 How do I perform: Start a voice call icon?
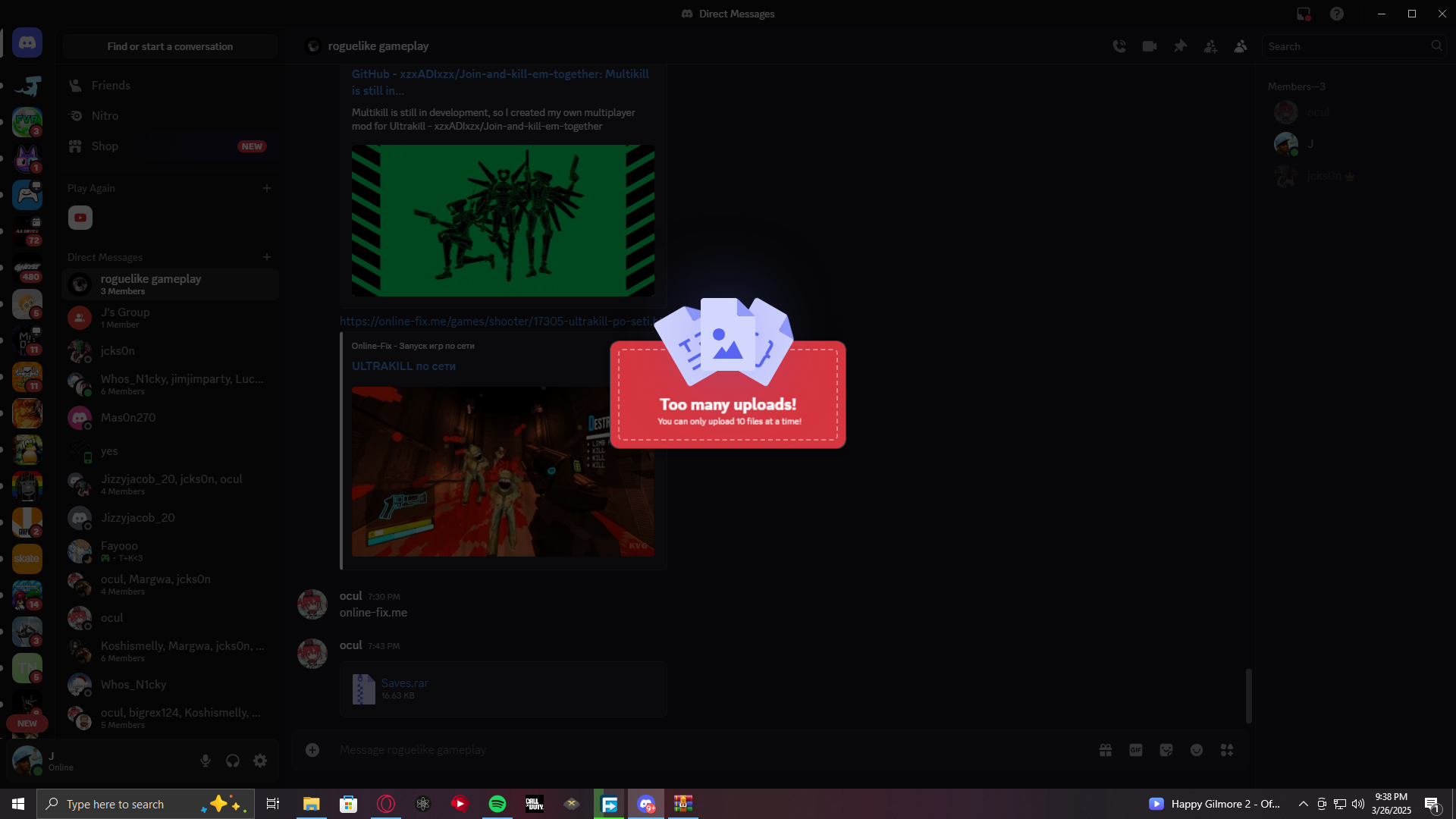coord(1119,46)
